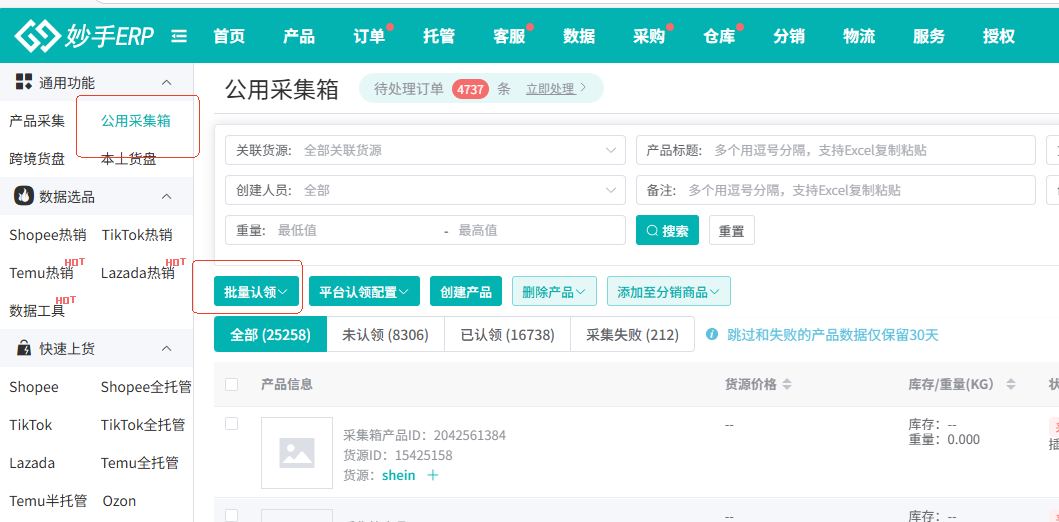Viewport: 1059px width, 522px height.
Task: Open 跨境货盘 in the sidebar
Action: tap(37, 159)
